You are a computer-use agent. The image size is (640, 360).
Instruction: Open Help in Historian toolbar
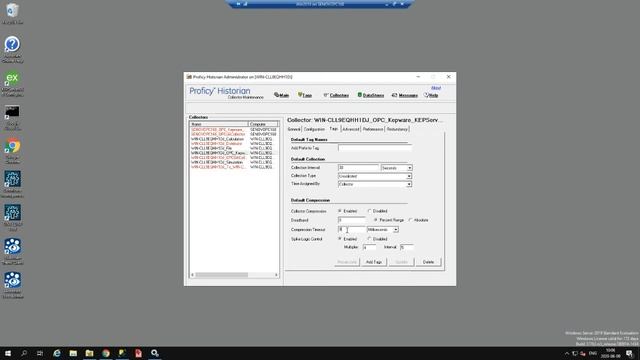(x=431, y=95)
